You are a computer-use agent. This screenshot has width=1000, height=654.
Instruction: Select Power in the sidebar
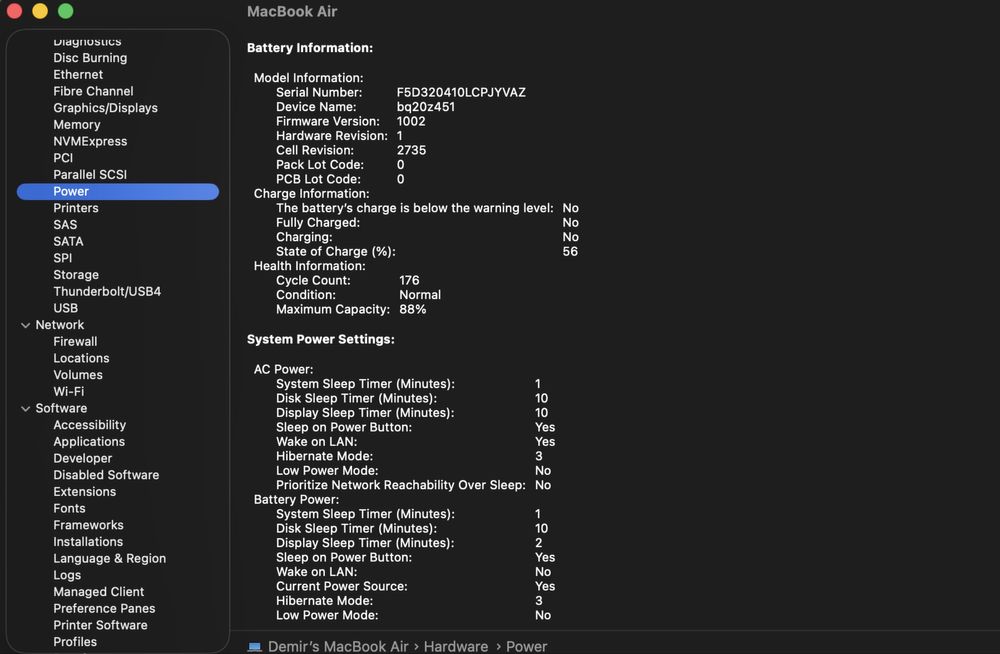pos(71,191)
